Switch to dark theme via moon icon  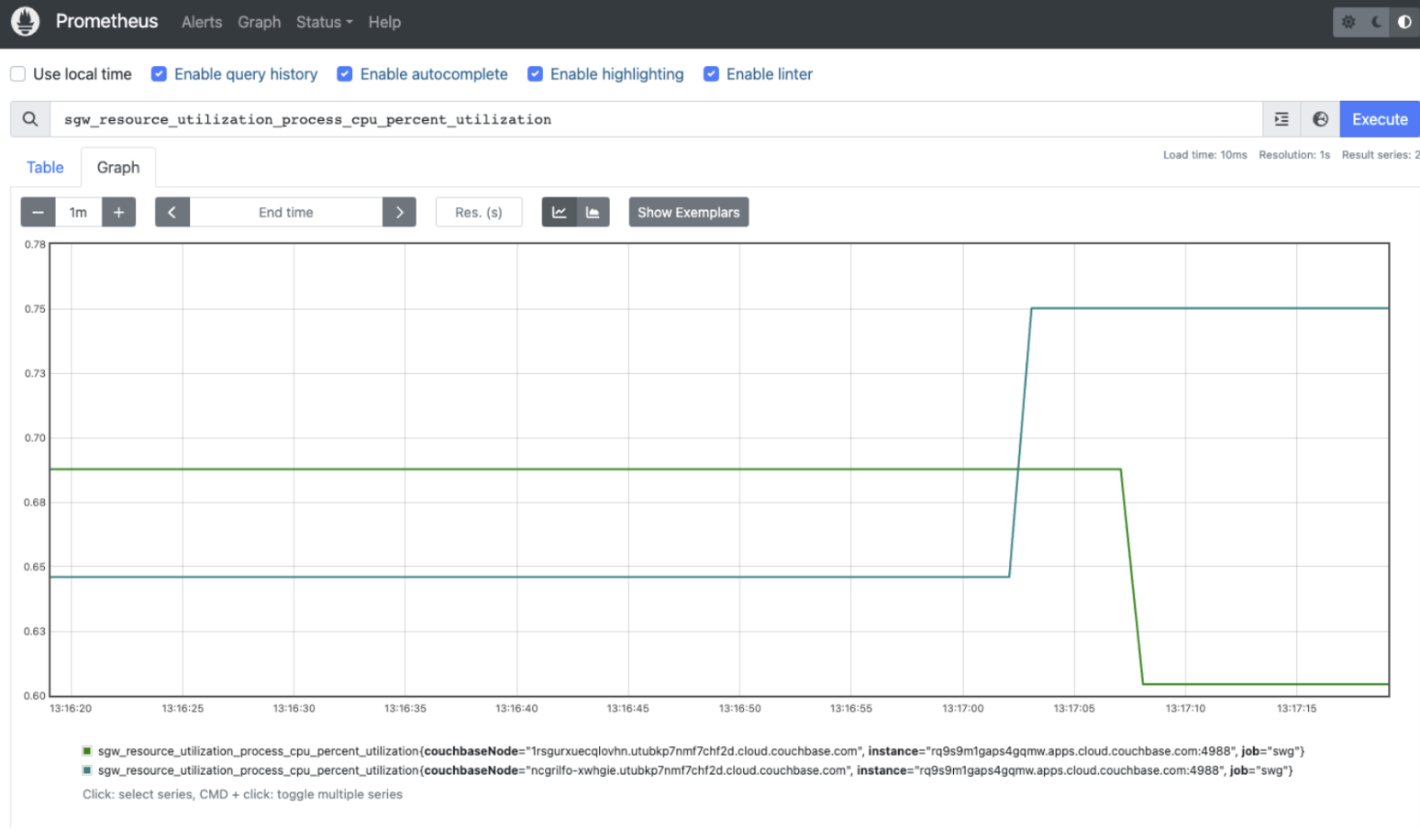coord(1376,21)
